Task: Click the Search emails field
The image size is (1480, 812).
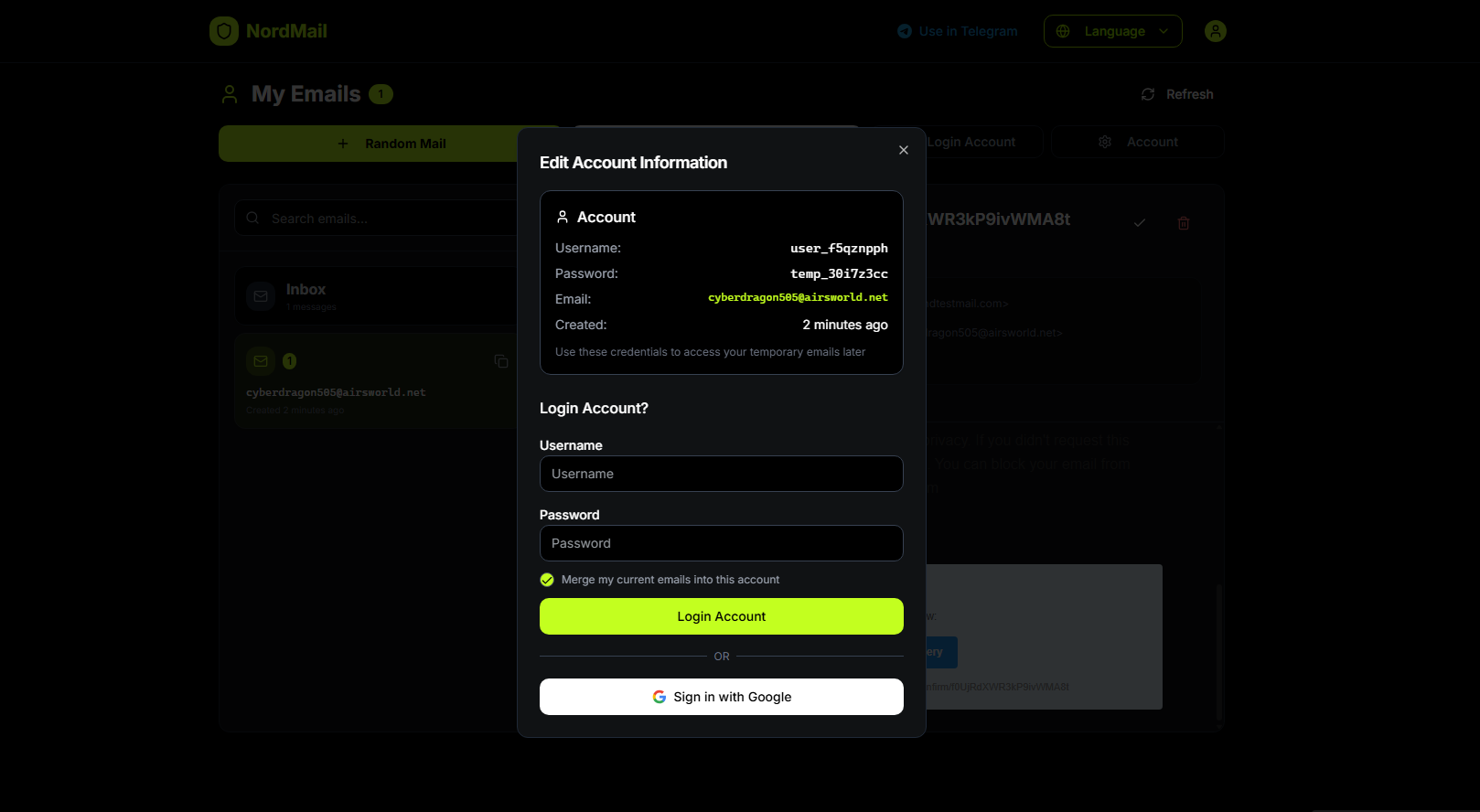Action: pyautogui.click(x=377, y=218)
